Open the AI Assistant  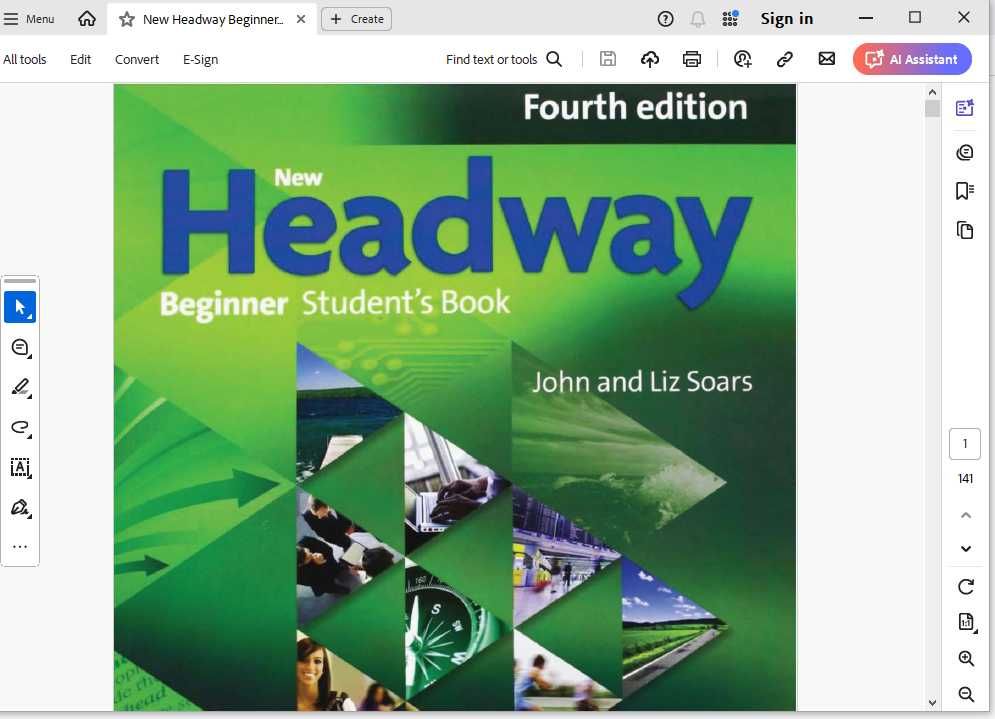tap(913, 59)
